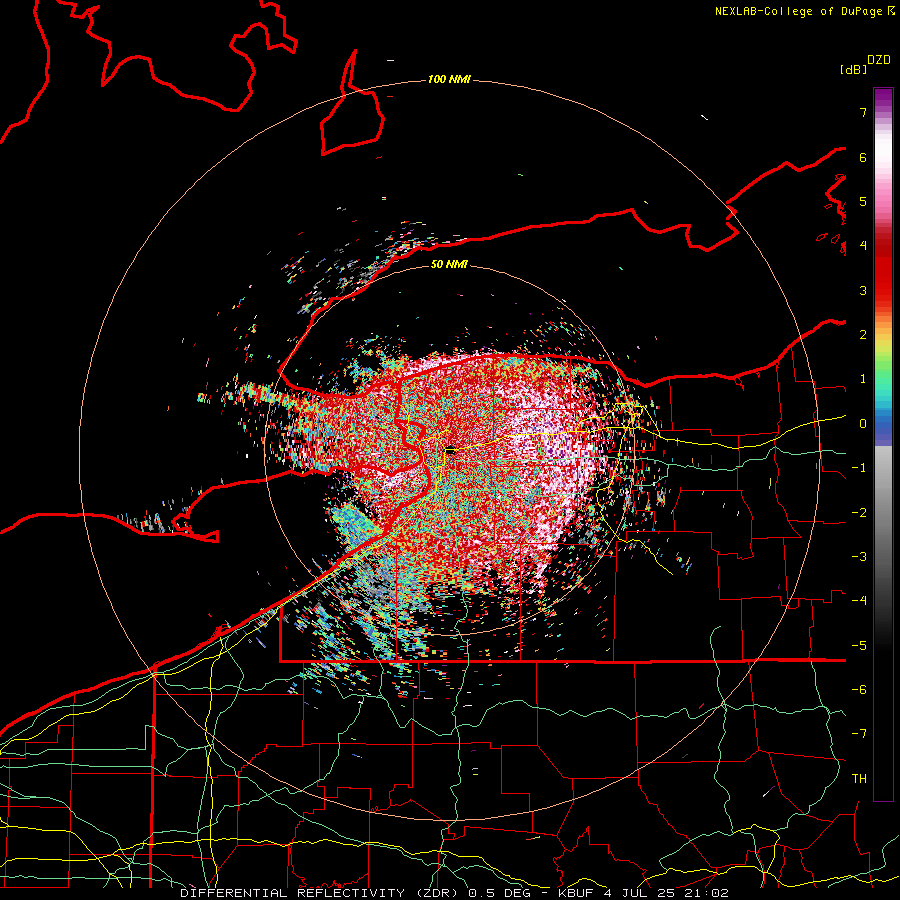900x900 pixels.
Task: Click the DZD legend title
Action: coord(879,60)
